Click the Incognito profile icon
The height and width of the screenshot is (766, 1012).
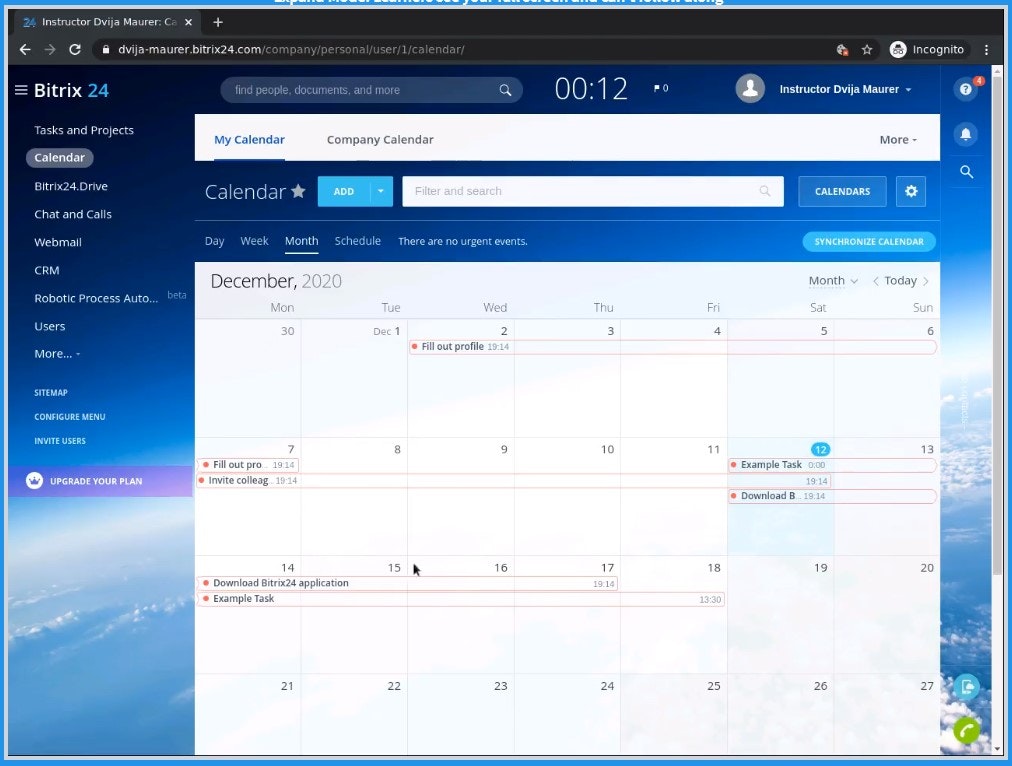898,50
